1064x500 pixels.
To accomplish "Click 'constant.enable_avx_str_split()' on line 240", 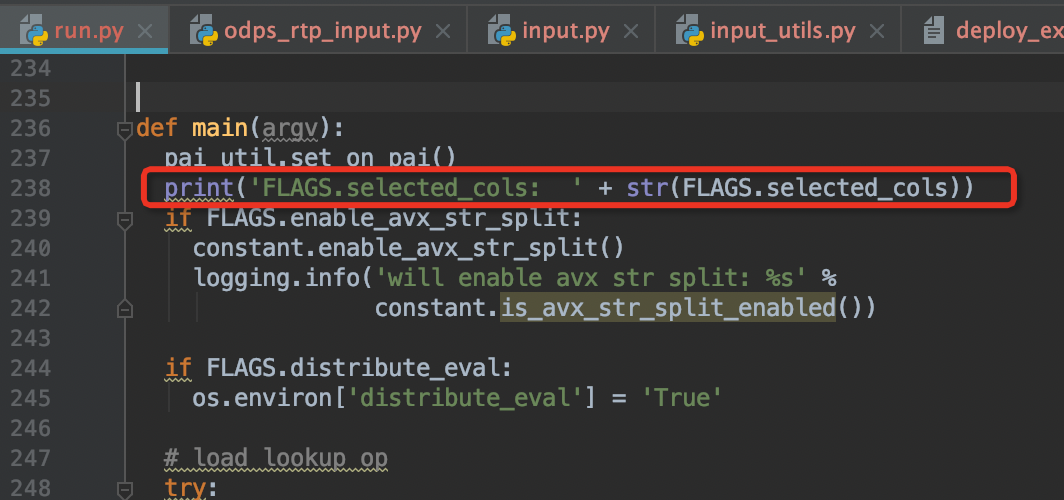I will coord(407,248).
